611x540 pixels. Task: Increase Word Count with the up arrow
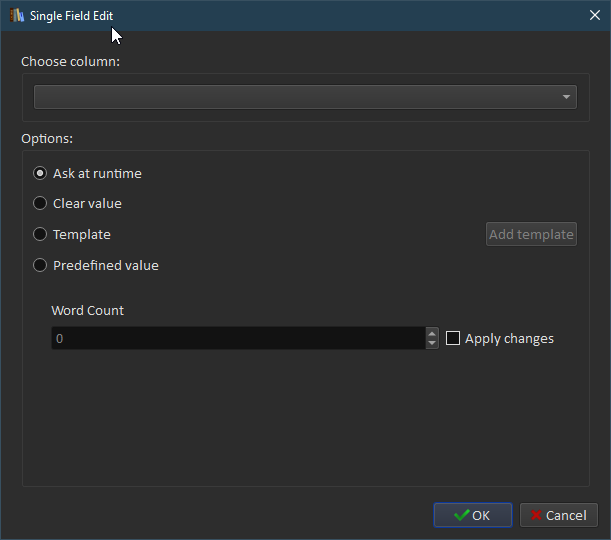pos(432,333)
